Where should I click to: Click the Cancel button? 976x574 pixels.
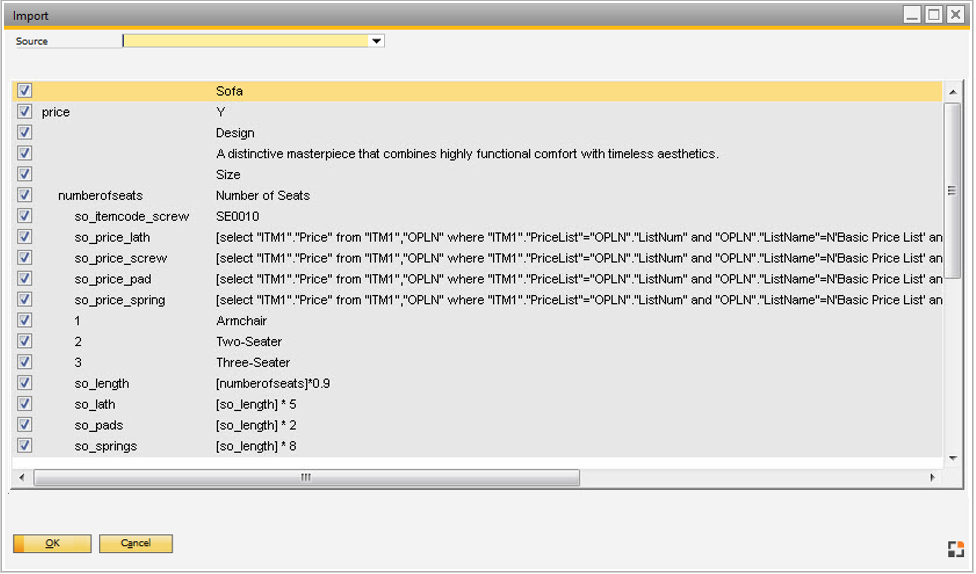tap(136, 544)
